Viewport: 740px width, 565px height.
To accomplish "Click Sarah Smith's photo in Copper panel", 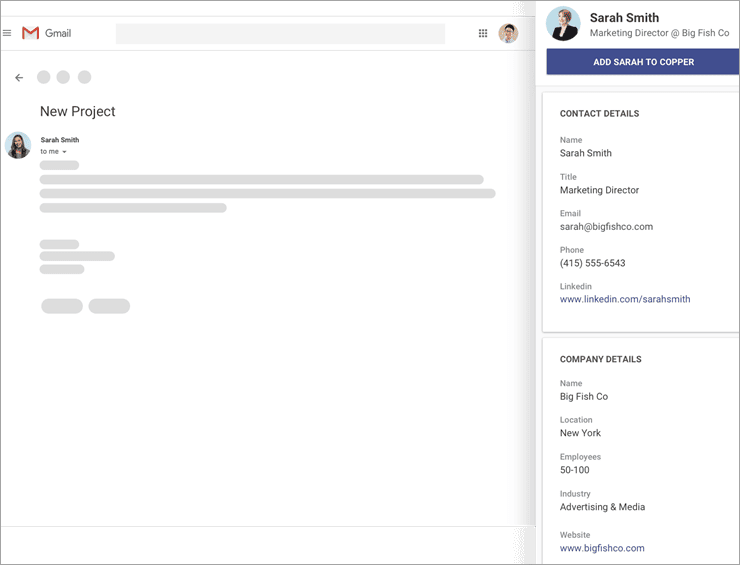I will point(563,25).
